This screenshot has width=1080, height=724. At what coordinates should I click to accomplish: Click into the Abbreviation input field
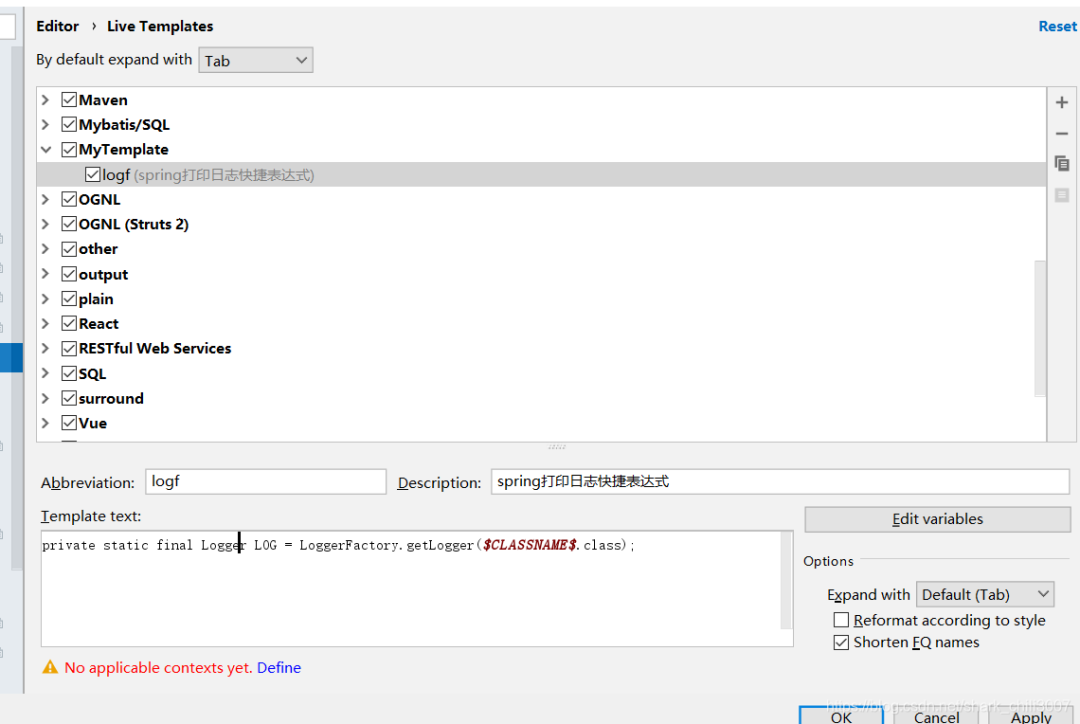(x=266, y=482)
